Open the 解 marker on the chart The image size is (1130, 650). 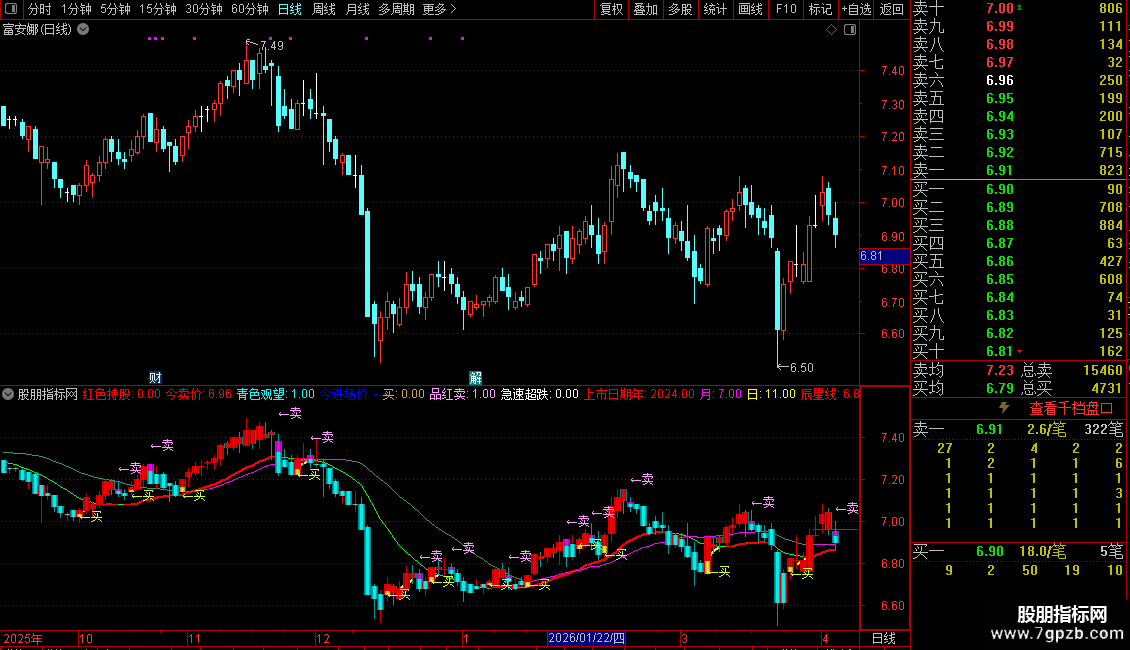[x=475, y=378]
